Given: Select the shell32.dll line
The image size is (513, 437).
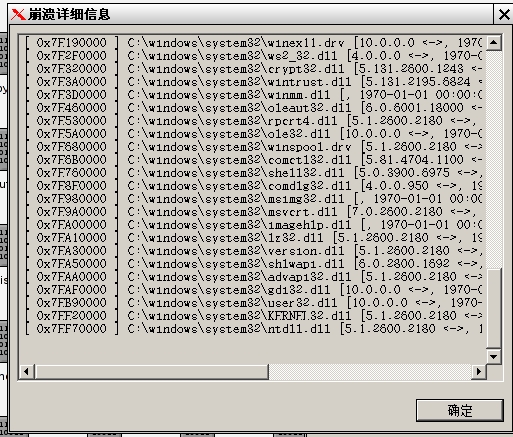Looking at the screenshot, I should coord(253,173).
